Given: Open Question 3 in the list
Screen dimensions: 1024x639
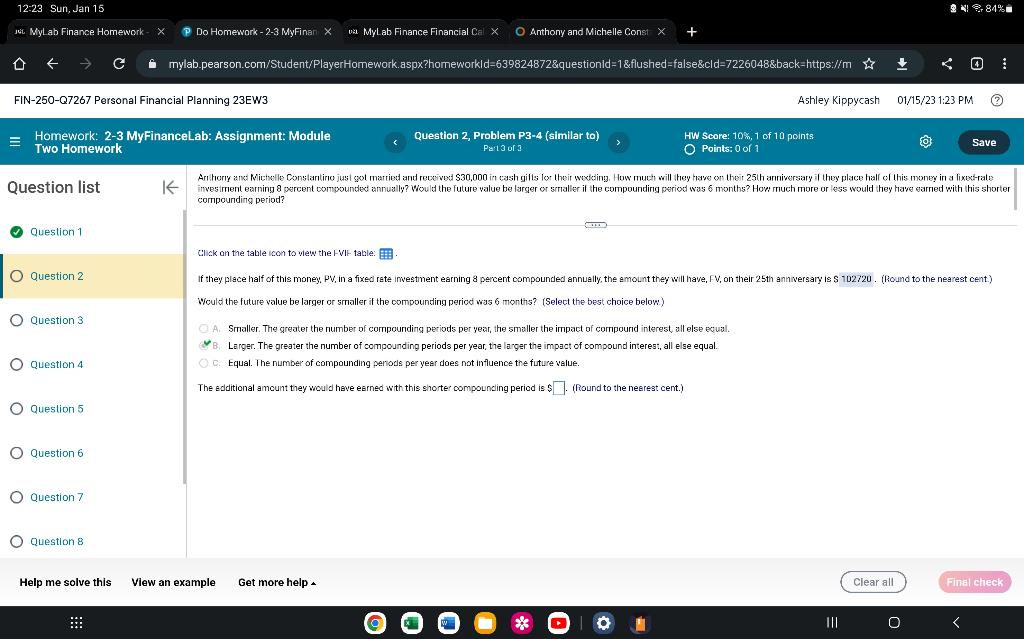Looking at the screenshot, I should point(57,320).
